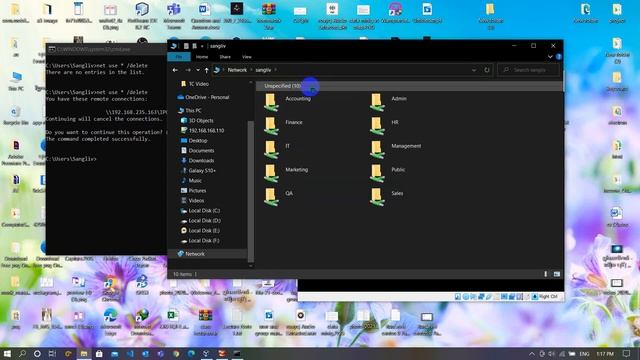
Task: Switch to the Home ribbon tab
Action: 202,57
